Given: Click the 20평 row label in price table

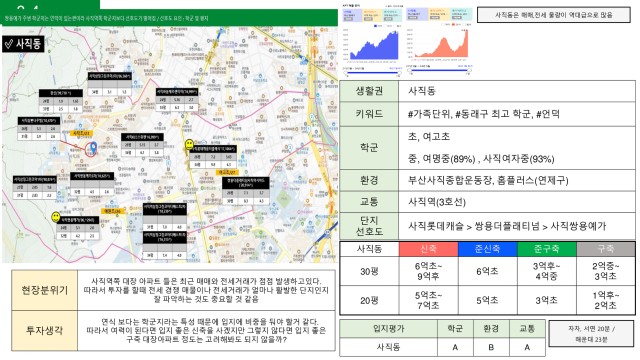Looking at the screenshot, I should tap(369, 300).
